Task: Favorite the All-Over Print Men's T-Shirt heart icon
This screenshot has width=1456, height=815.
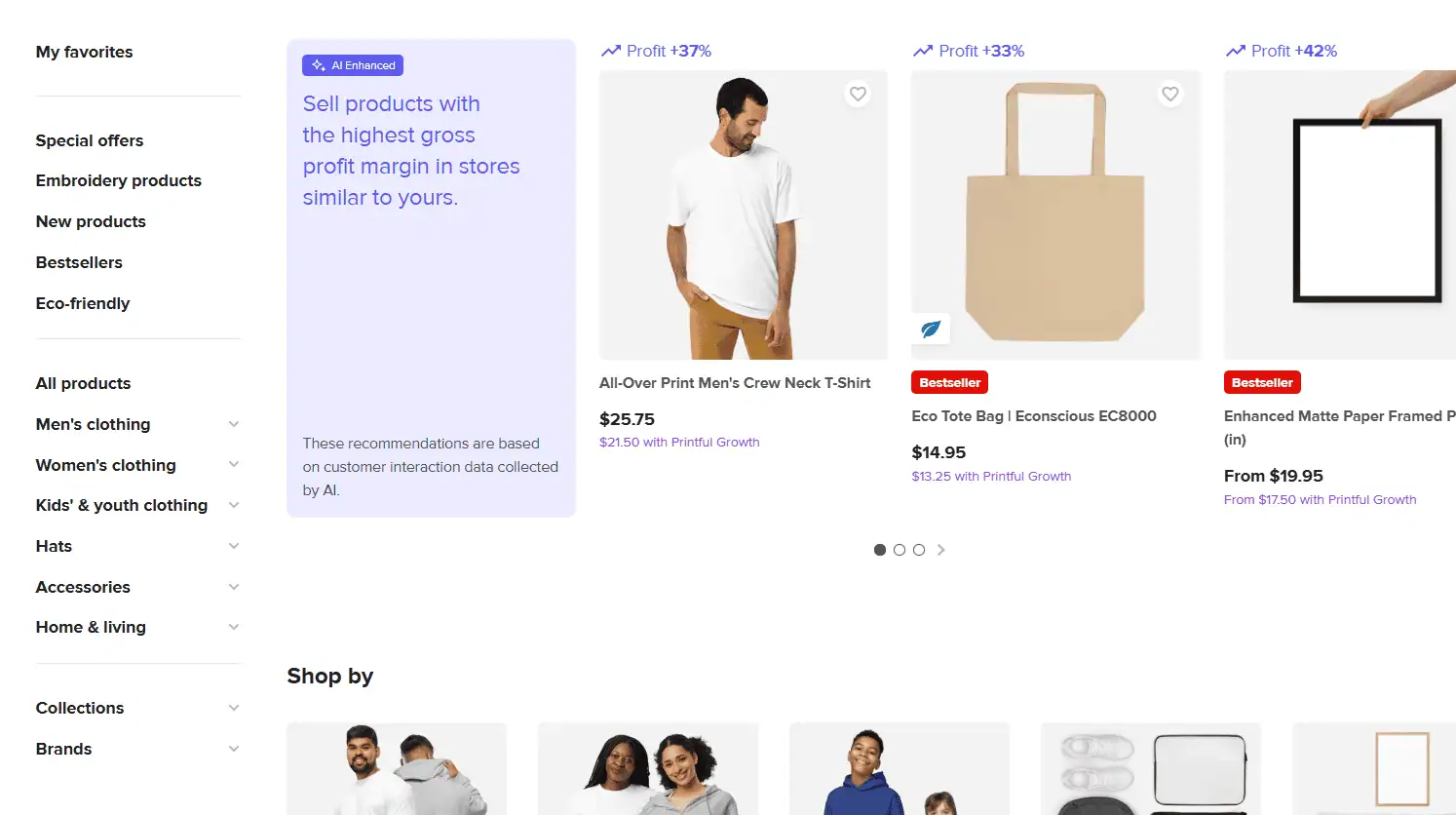Action: pyautogui.click(x=858, y=95)
